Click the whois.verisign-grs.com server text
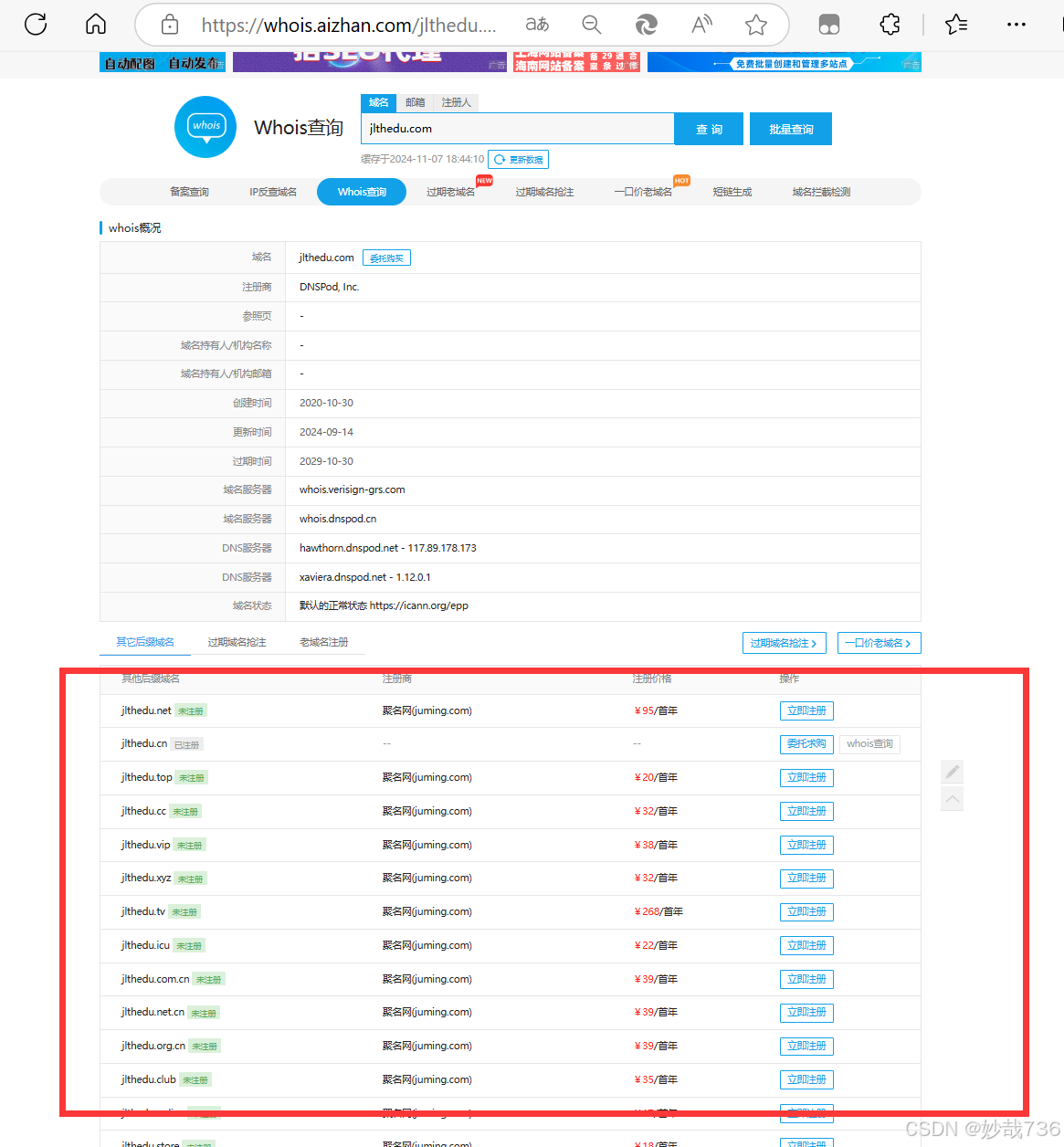 (x=352, y=489)
